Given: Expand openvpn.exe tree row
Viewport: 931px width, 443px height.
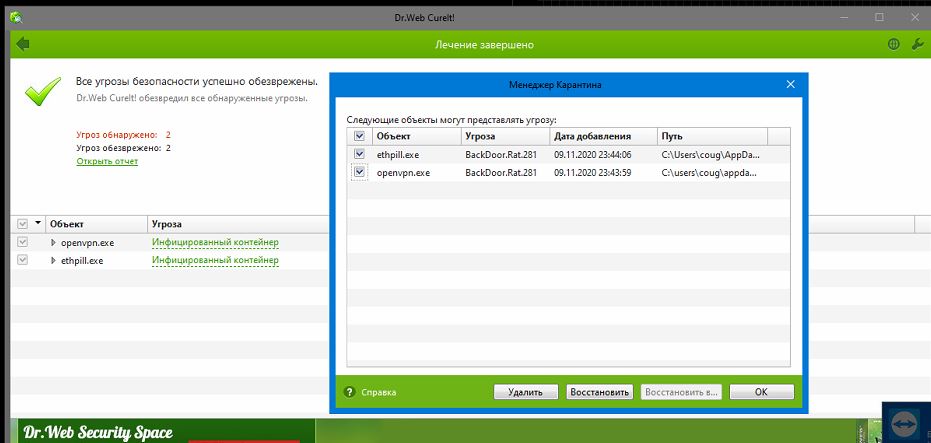Looking at the screenshot, I should (x=53, y=242).
